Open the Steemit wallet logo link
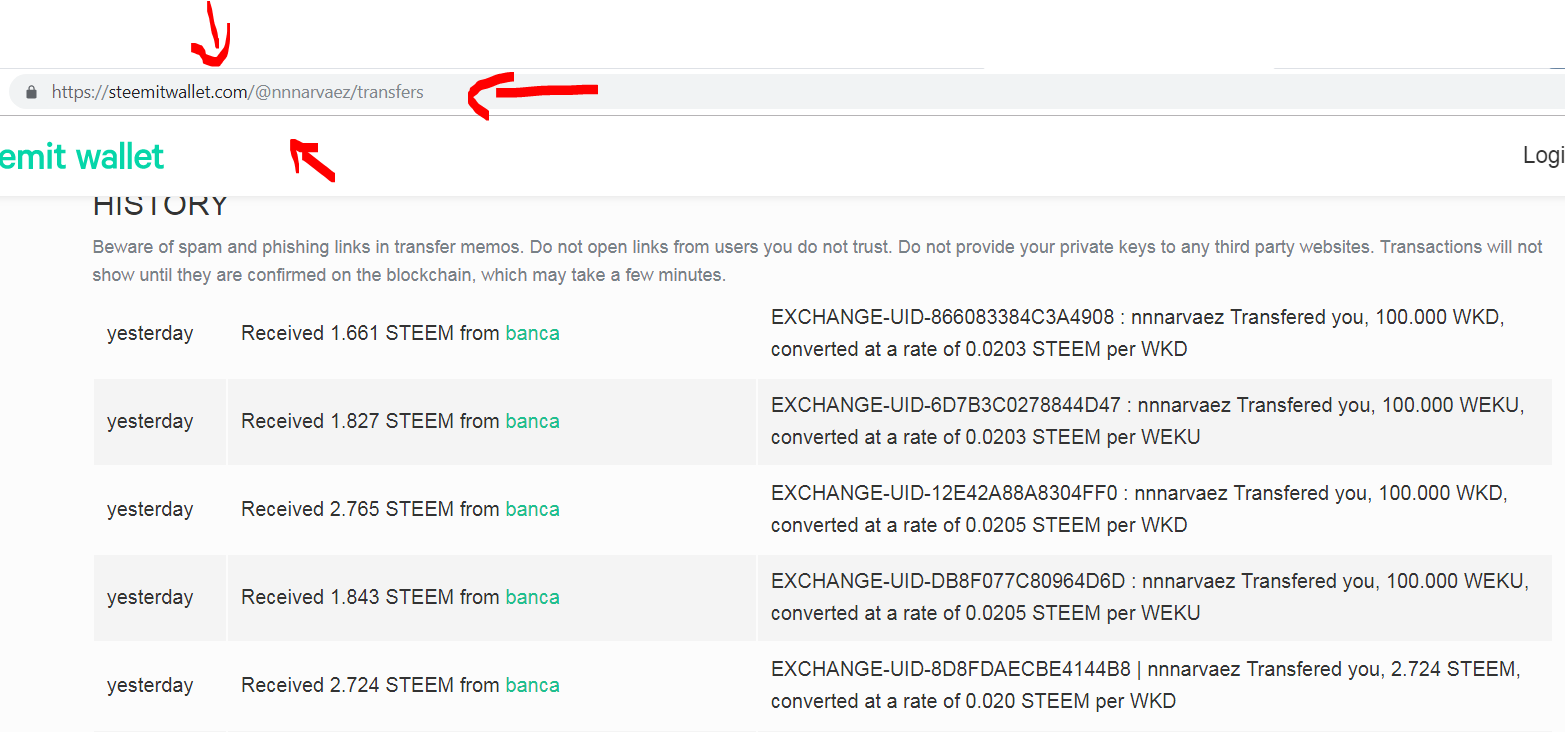The image size is (1565, 732). pos(82,156)
